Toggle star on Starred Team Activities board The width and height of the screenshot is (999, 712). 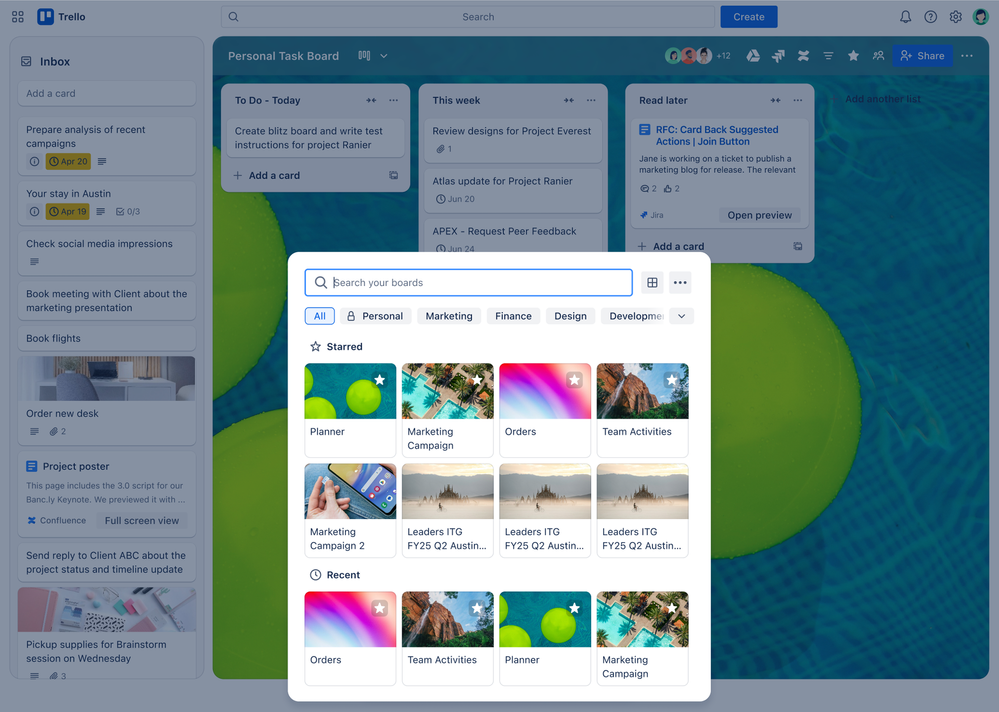(x=672, y=380)
